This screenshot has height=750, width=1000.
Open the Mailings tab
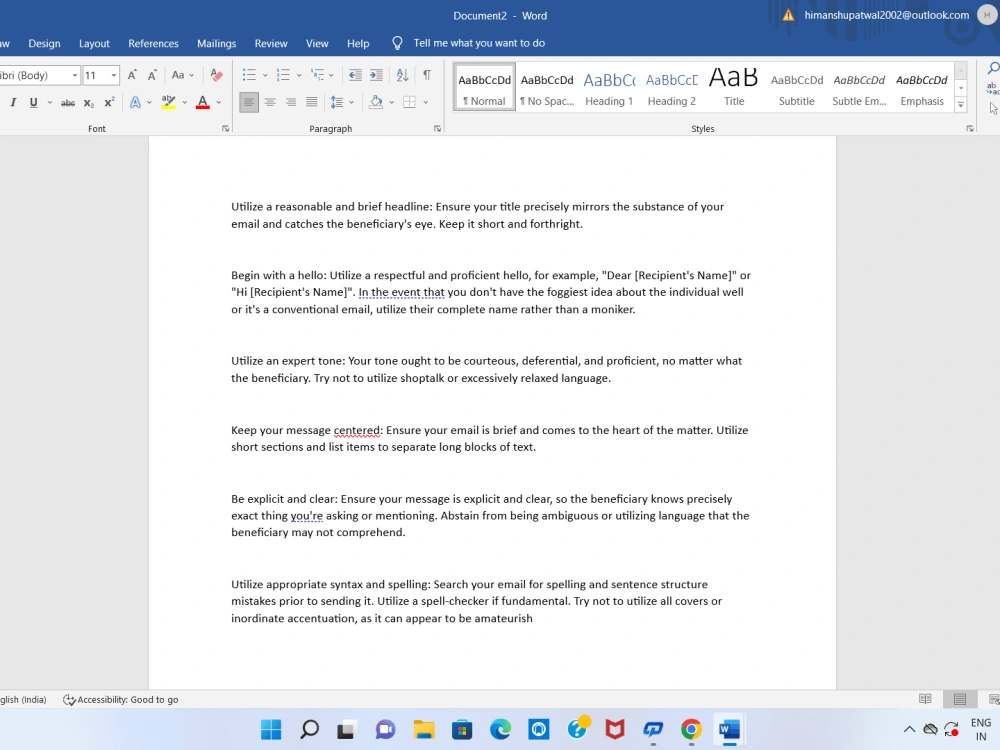pos(216,43)
